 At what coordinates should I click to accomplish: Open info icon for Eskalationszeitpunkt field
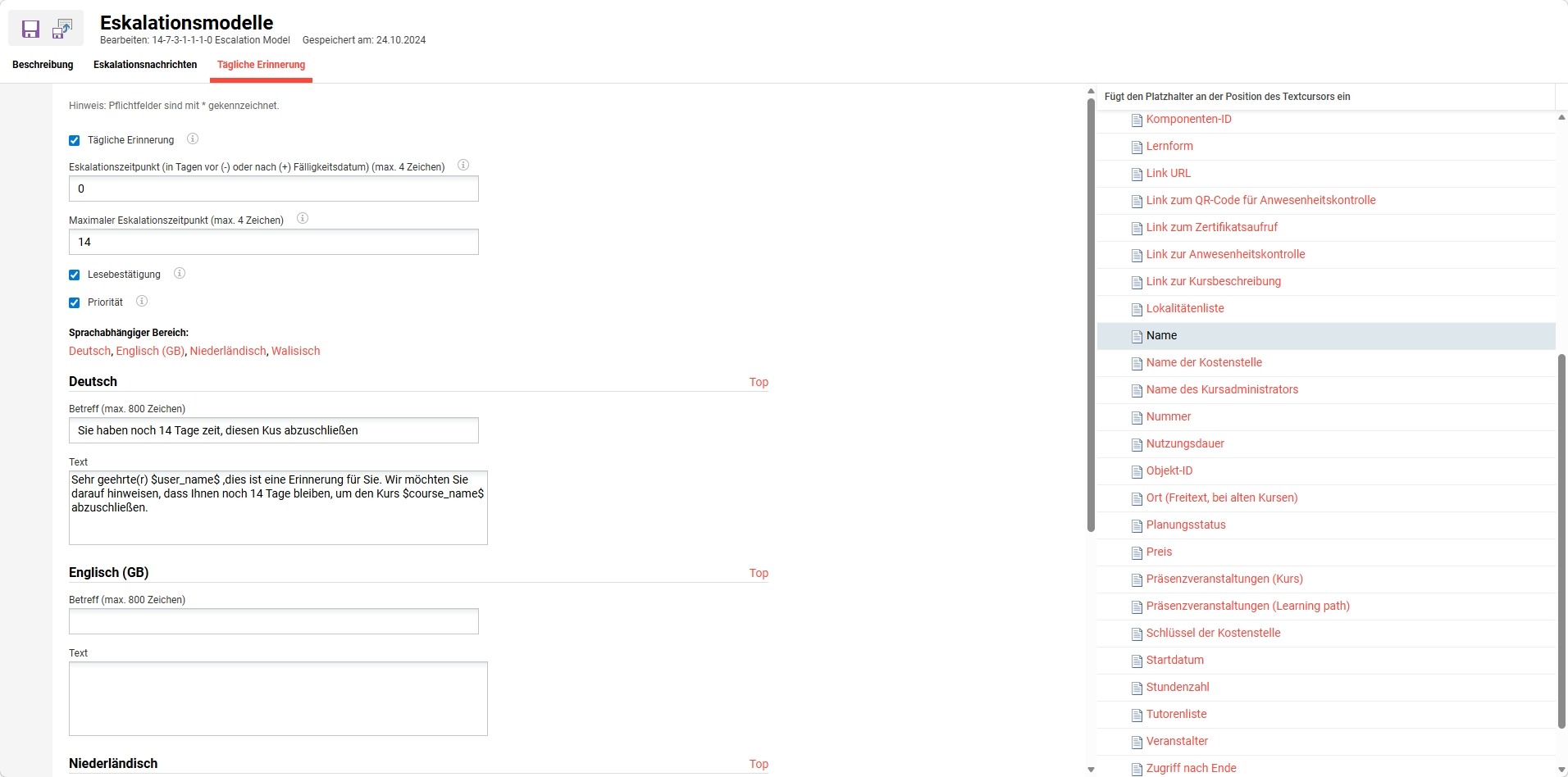[463, 166]
